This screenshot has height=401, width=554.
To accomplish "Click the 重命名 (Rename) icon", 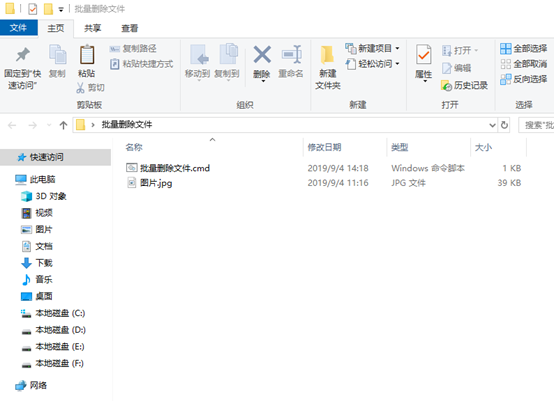I will 291,54.
